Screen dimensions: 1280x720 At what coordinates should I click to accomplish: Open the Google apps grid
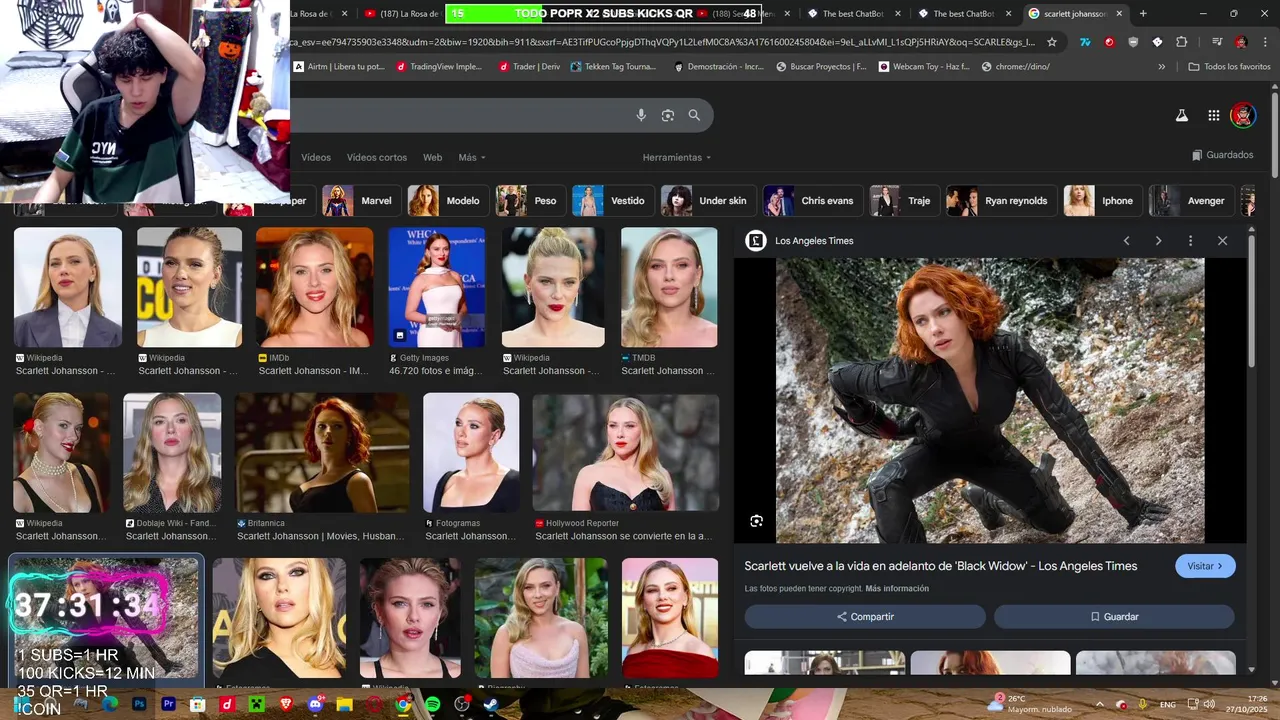pyautogui.click(x=1213, y=115)
